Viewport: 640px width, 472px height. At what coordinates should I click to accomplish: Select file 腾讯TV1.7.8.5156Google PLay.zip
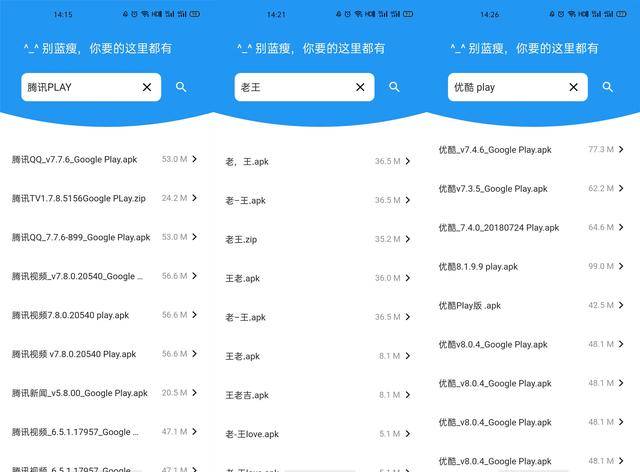[x=78, y=198]
